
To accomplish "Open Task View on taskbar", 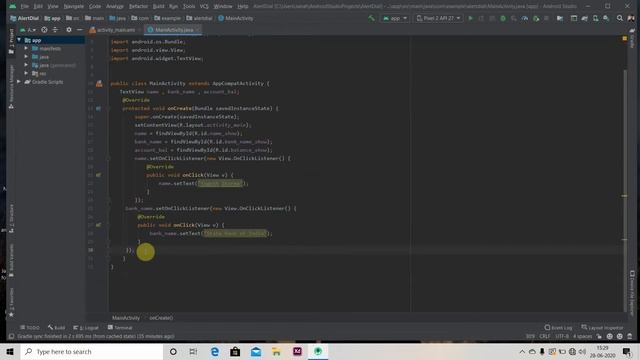I will 193,351.
